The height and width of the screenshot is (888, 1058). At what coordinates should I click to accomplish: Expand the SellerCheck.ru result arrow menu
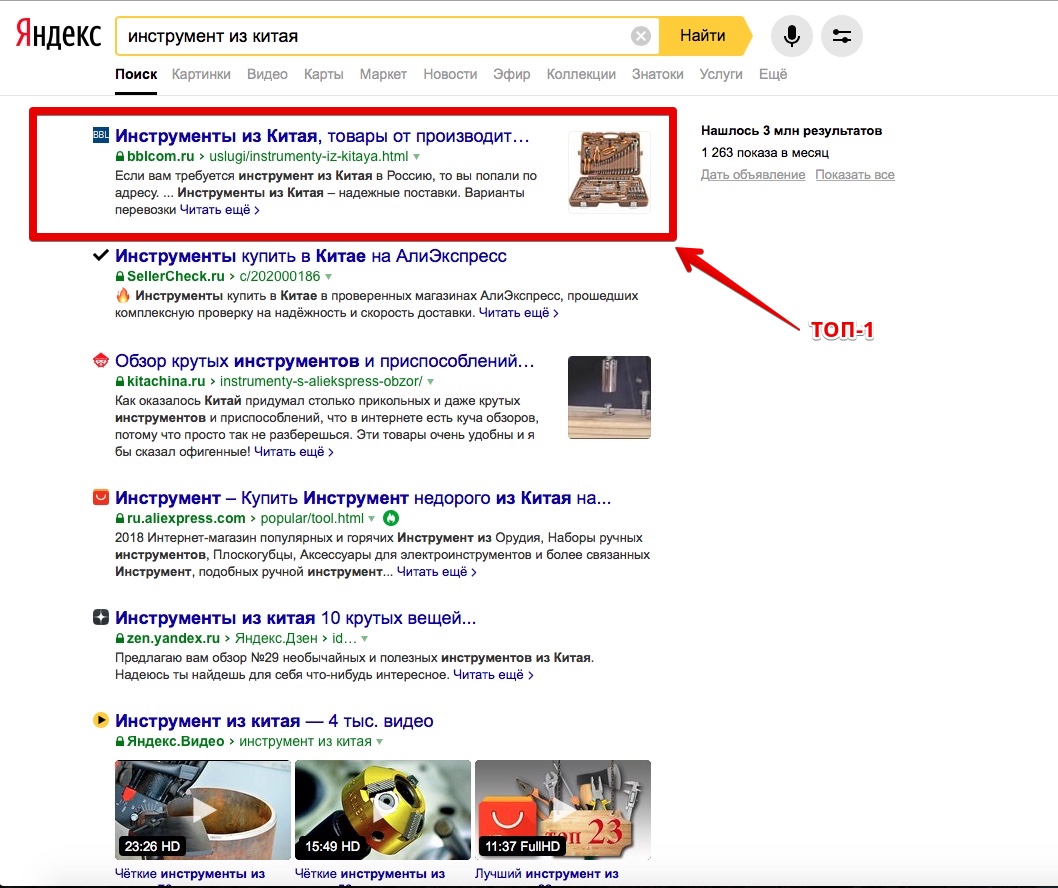(x=329, y=277)
